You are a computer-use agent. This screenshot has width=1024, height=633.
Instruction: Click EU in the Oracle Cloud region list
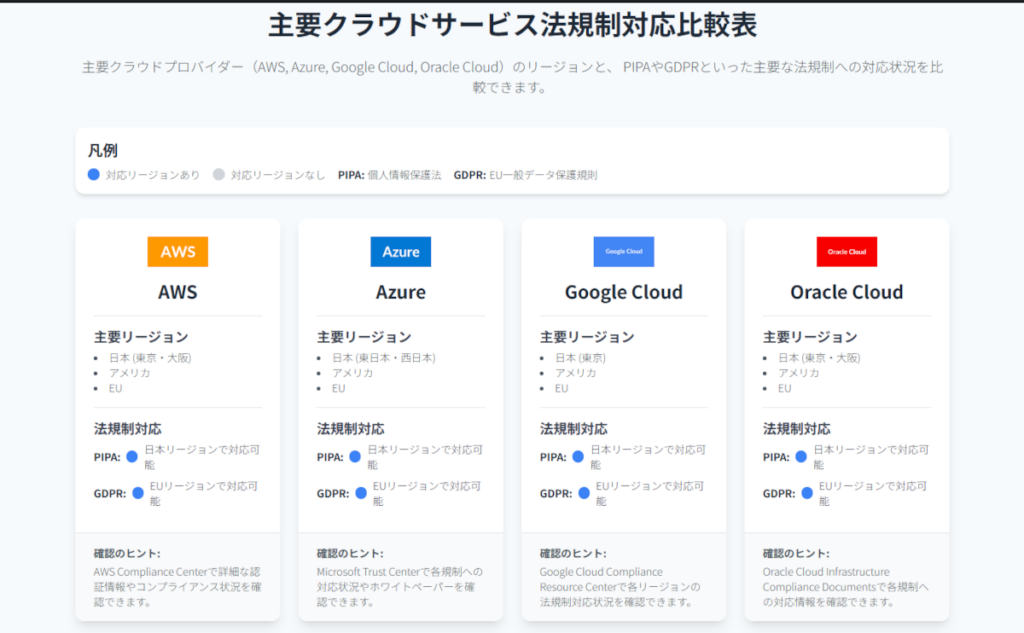784,389
